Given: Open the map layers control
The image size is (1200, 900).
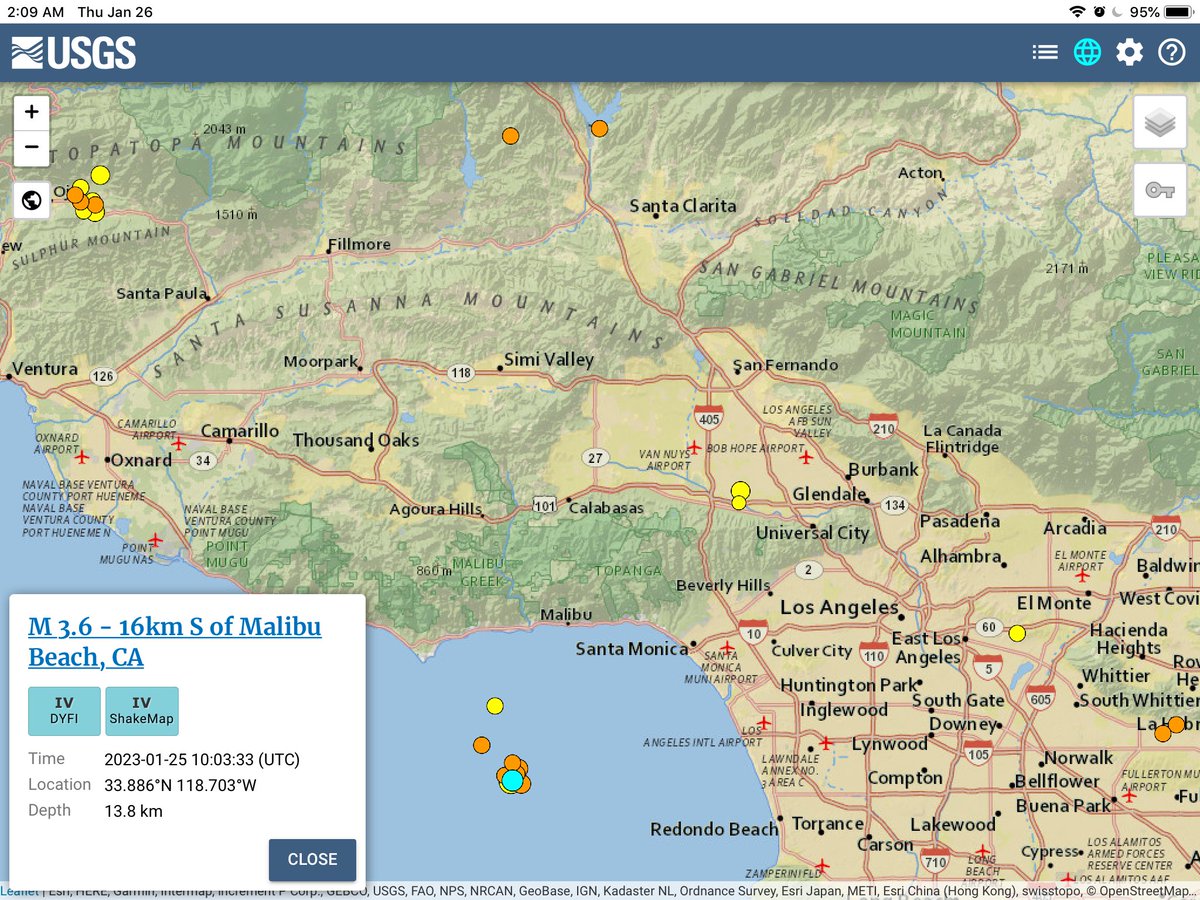Looking at the screenshot, I should (1160, 123).
